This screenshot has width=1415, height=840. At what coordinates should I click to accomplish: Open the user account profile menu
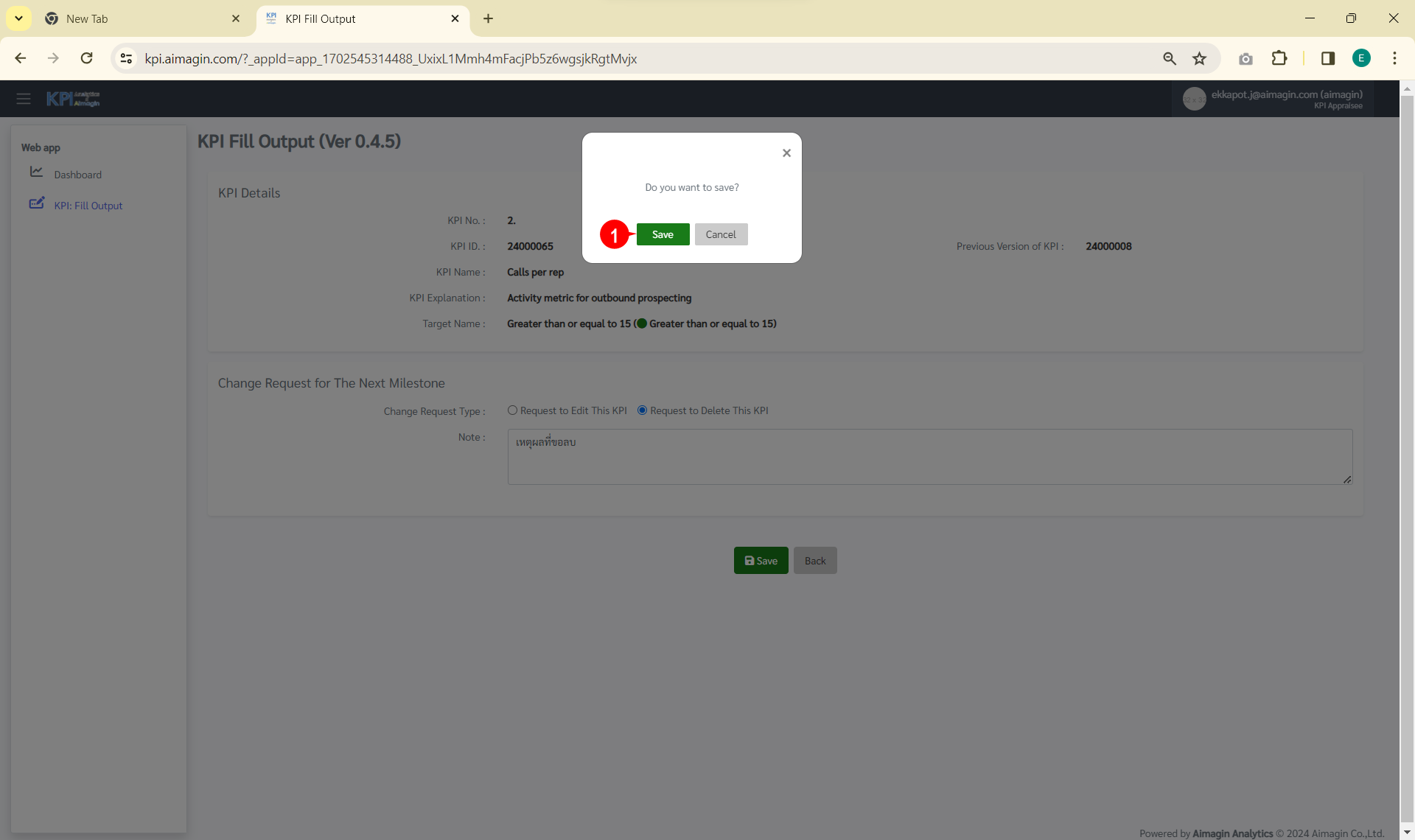[1273, 99]
